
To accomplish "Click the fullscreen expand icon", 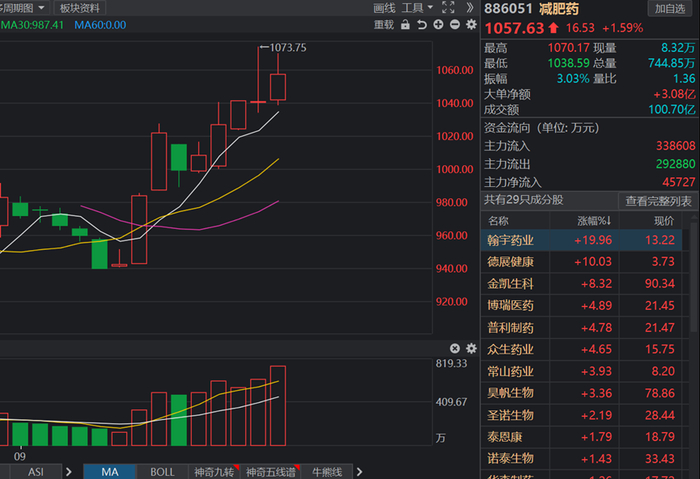I will 448,8.
